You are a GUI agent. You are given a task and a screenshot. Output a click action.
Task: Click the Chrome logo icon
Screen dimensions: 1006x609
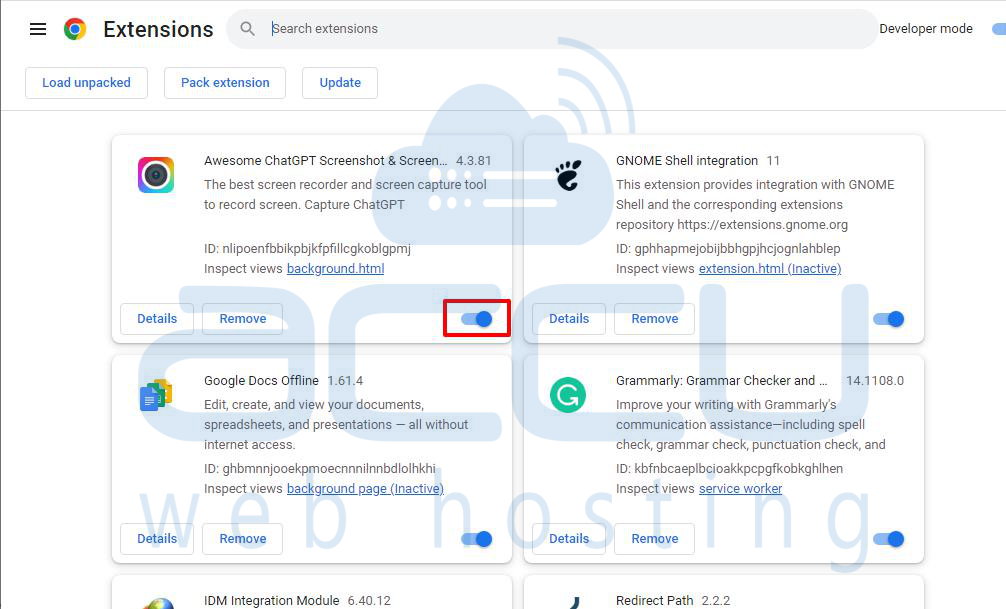click(75, 29)
